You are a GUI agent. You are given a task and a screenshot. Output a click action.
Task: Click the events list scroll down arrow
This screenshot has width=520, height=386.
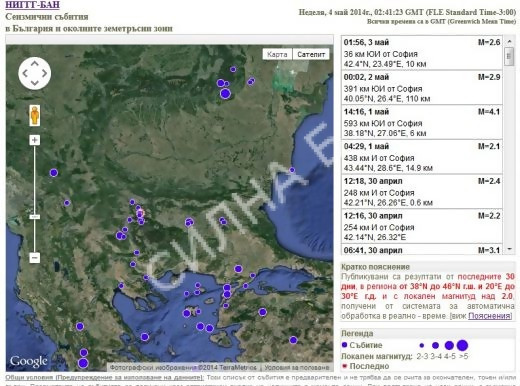pyautogui.click(x=509, y=249)
